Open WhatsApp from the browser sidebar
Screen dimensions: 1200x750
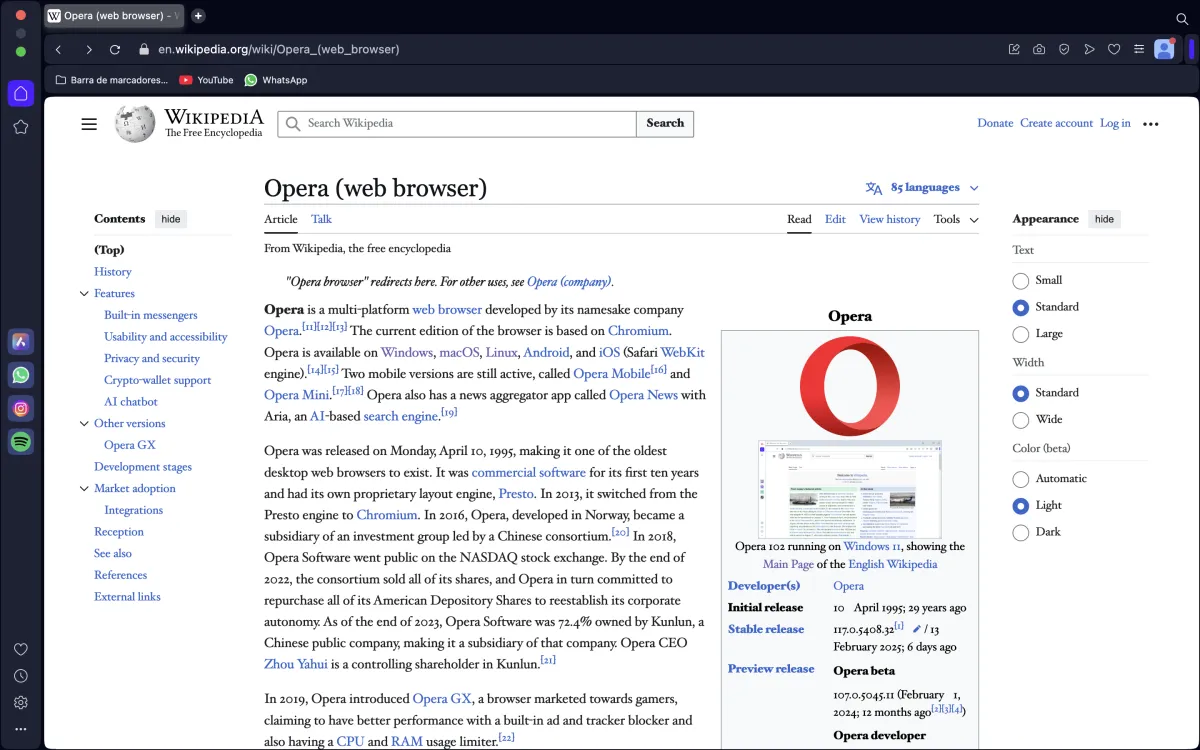pos(20,375)
